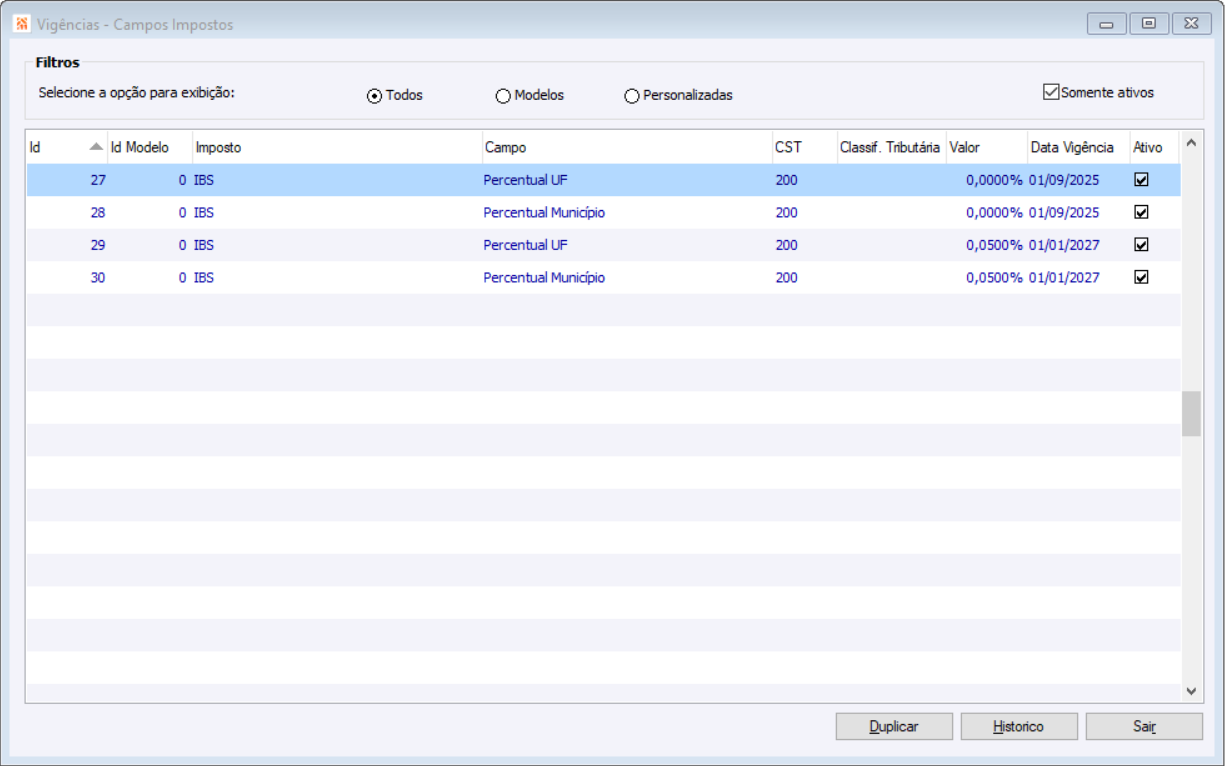Click CST 200 in row Id 29
1225x766 pixels.
pos(786,245)
